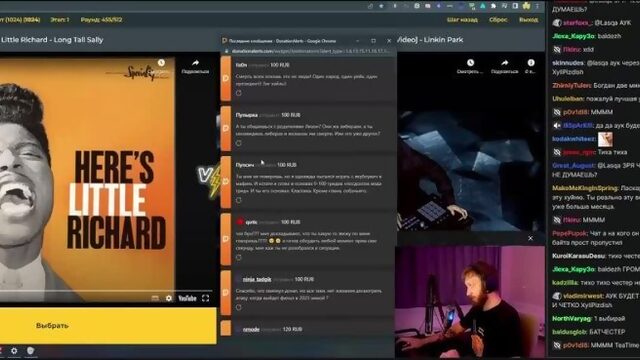Replay the 100 RUB donation from Пупырка
This screenshot has height=360, width=640.
239,143
